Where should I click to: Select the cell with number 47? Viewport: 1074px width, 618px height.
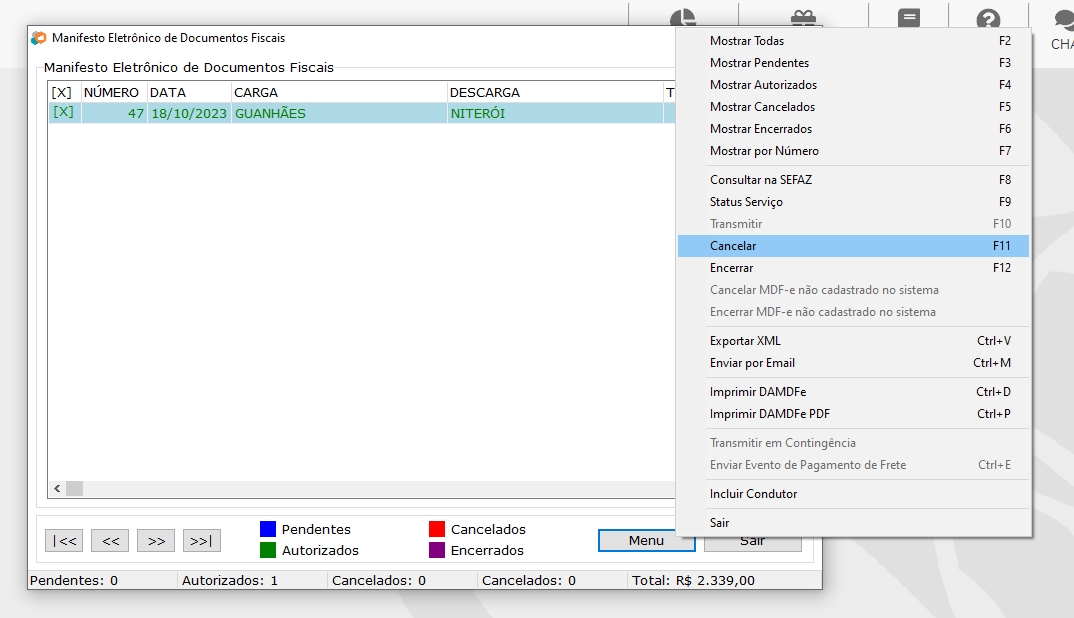coord(114,113)
